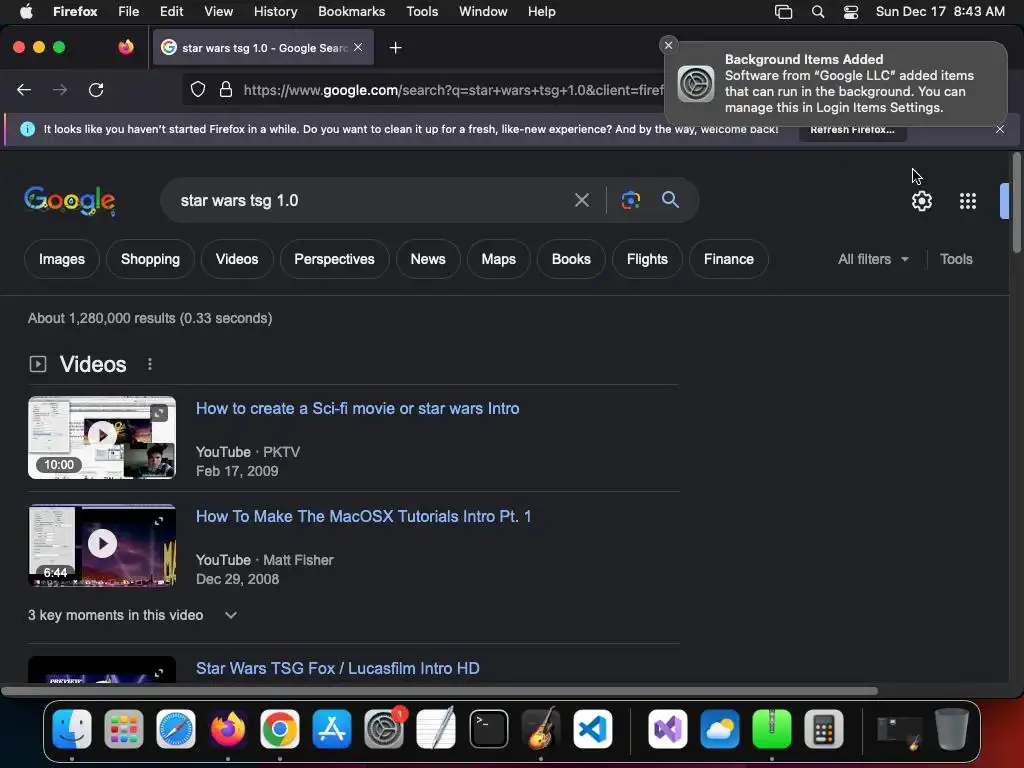The image size is (1024, 768).
Task: Open the cloud app in the Dock
Action: pyautogui.click(x=720, y=729)
